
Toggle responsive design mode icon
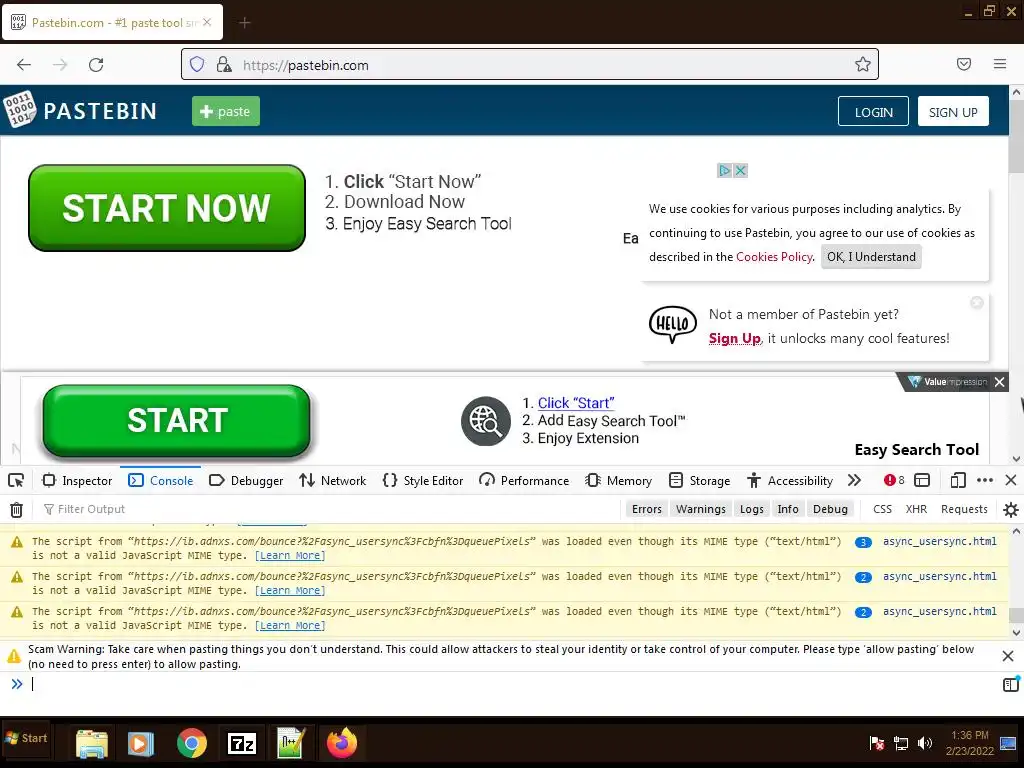pyautogui.click(x=958, y=481)
